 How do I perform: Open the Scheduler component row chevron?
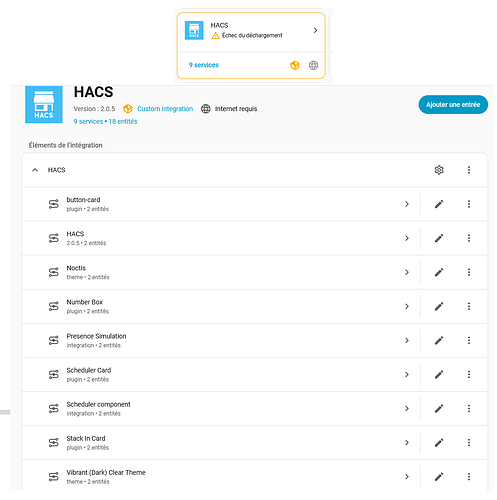click(407, 409)
